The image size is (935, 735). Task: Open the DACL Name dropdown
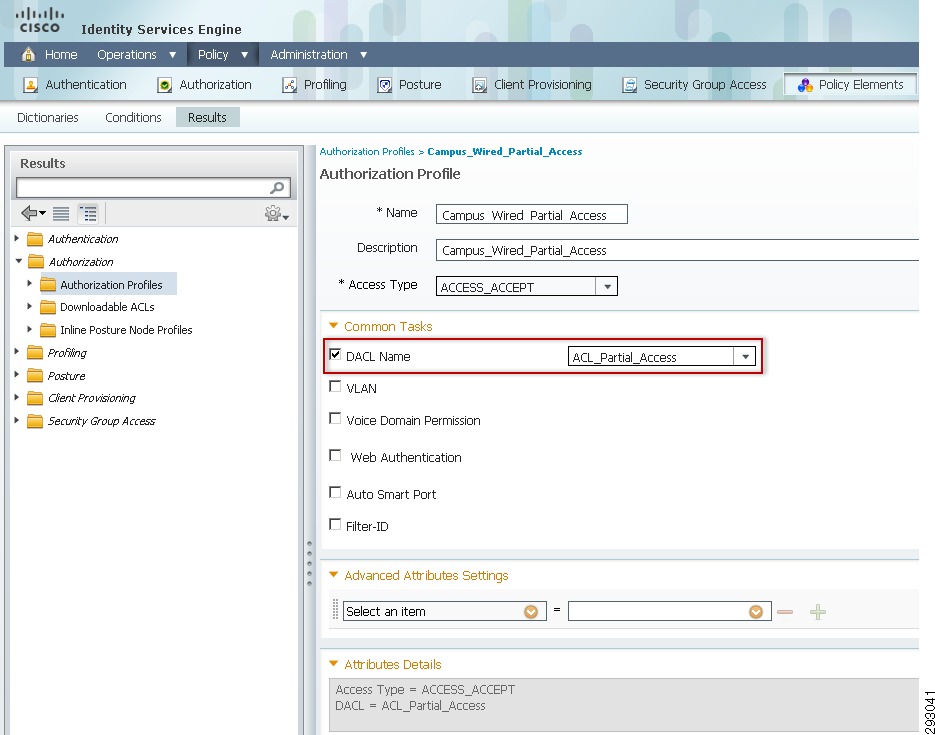point(745,356)
